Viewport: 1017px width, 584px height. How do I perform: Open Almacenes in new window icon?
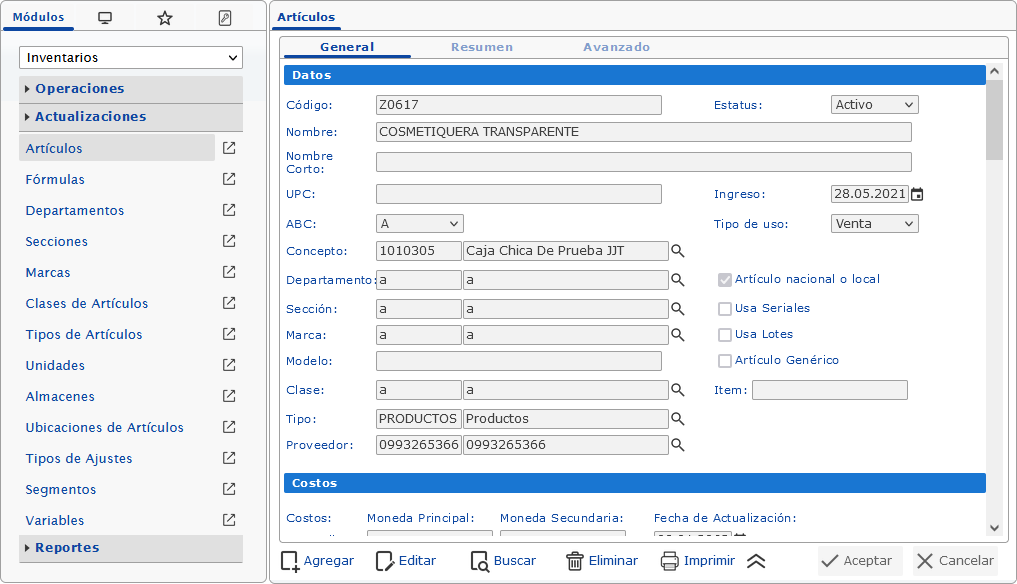(x=229, y=396)
